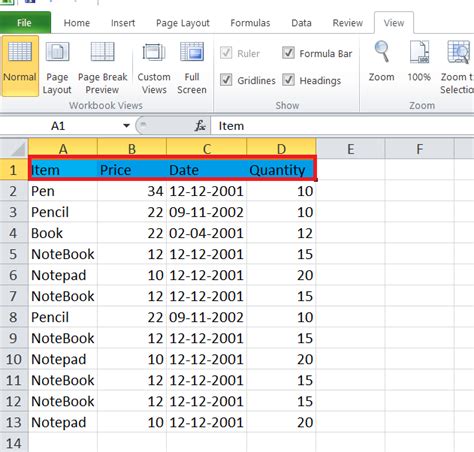The width and height of the screenshot is (474, 452).
Task: Click the Select All corner triangle
Action: (14, 149)
